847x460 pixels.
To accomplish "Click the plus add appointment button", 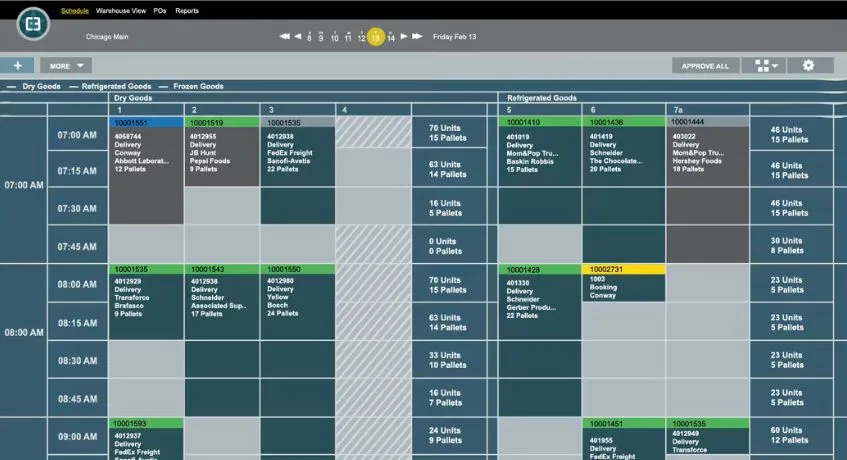I will (17, 66).
